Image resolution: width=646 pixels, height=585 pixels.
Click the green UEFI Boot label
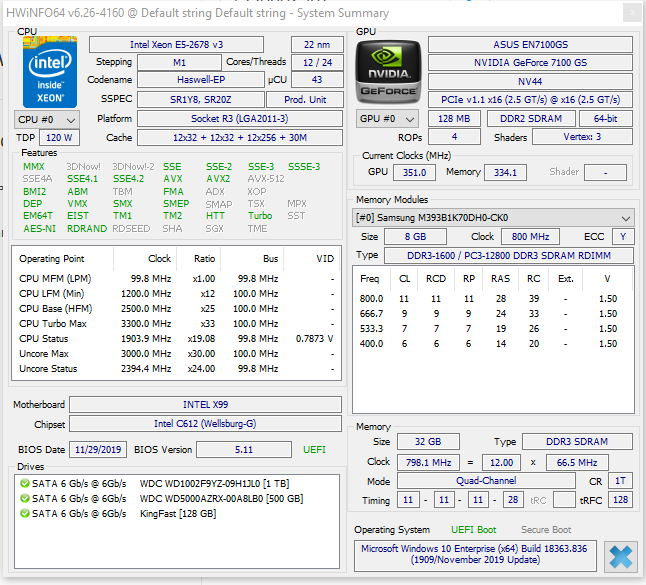pos(473,530)
